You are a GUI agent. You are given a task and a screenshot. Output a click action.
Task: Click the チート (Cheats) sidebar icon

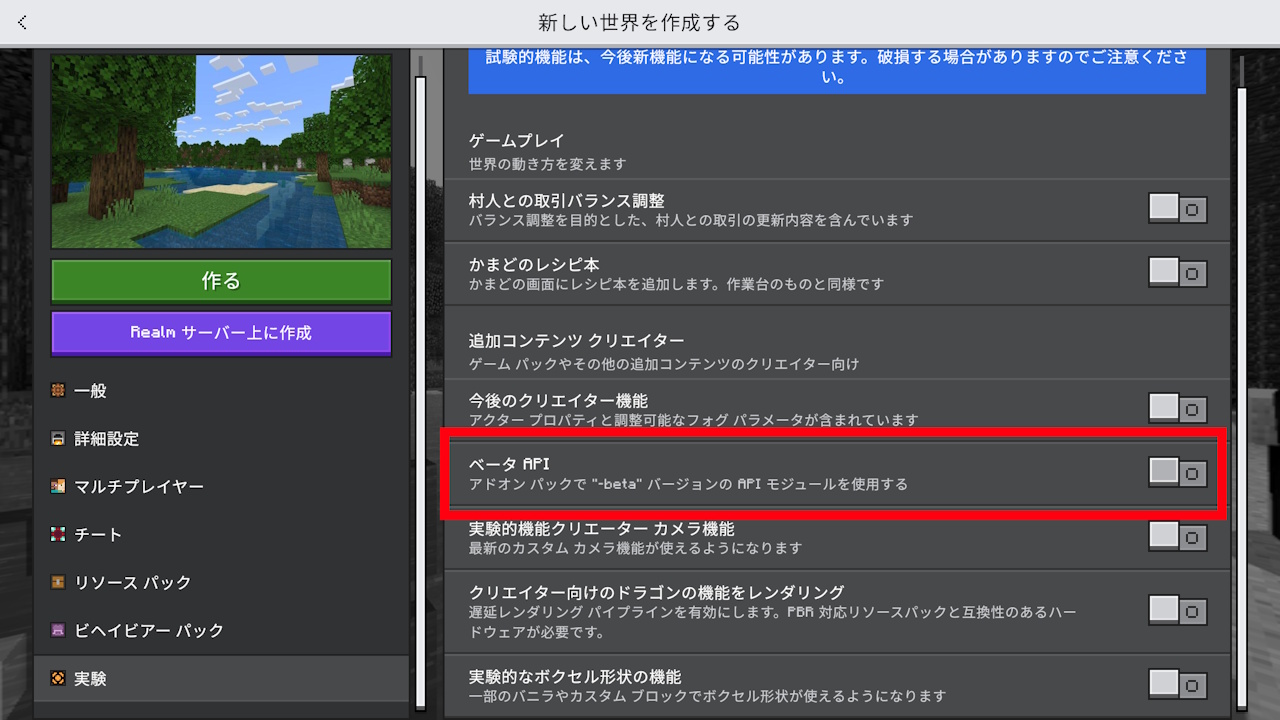point(58,535)
